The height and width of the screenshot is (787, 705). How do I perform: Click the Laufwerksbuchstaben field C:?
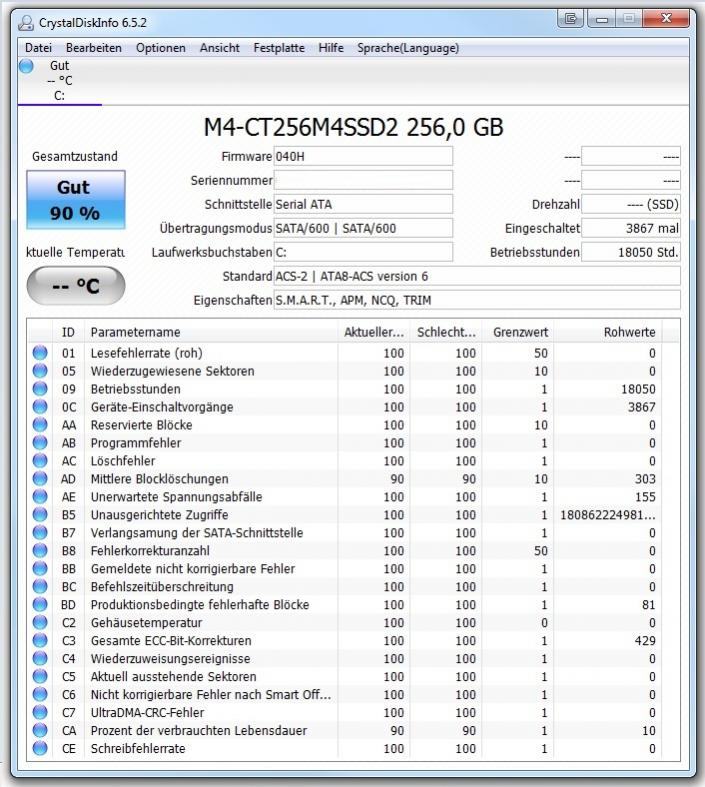pyautogui.click(x=363, y=252)
